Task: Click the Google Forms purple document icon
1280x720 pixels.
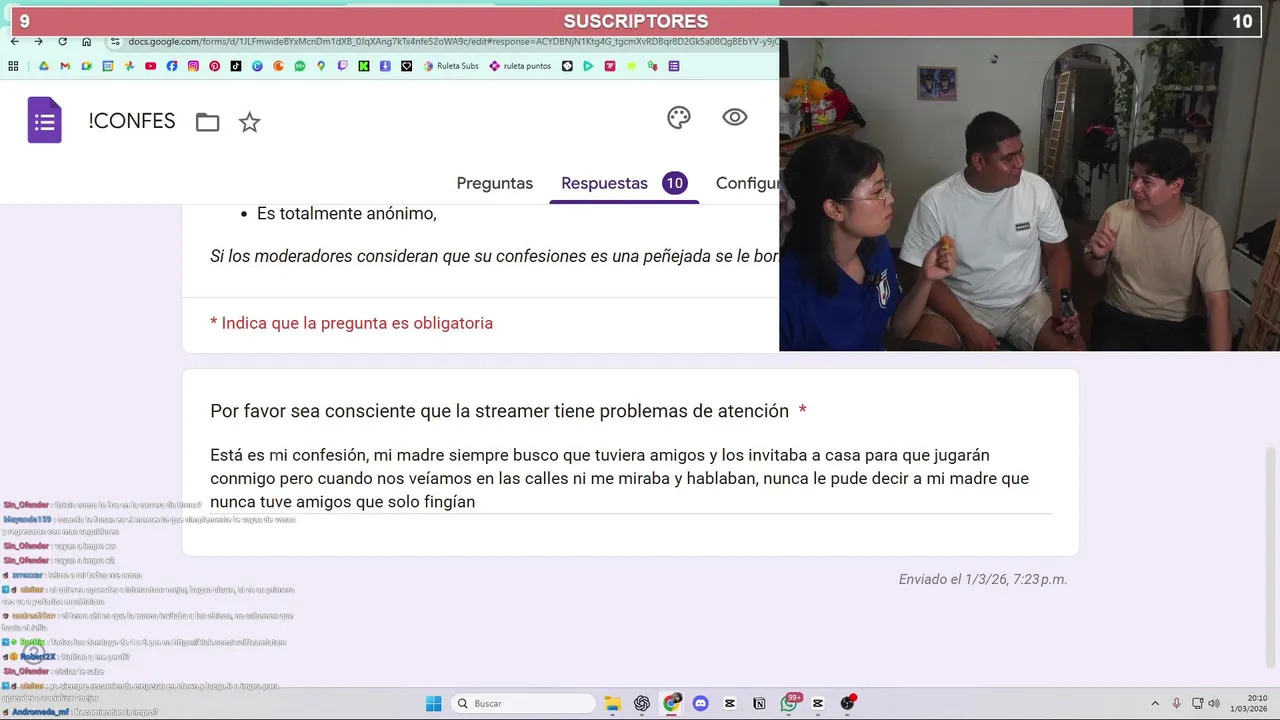Action: 44,121
